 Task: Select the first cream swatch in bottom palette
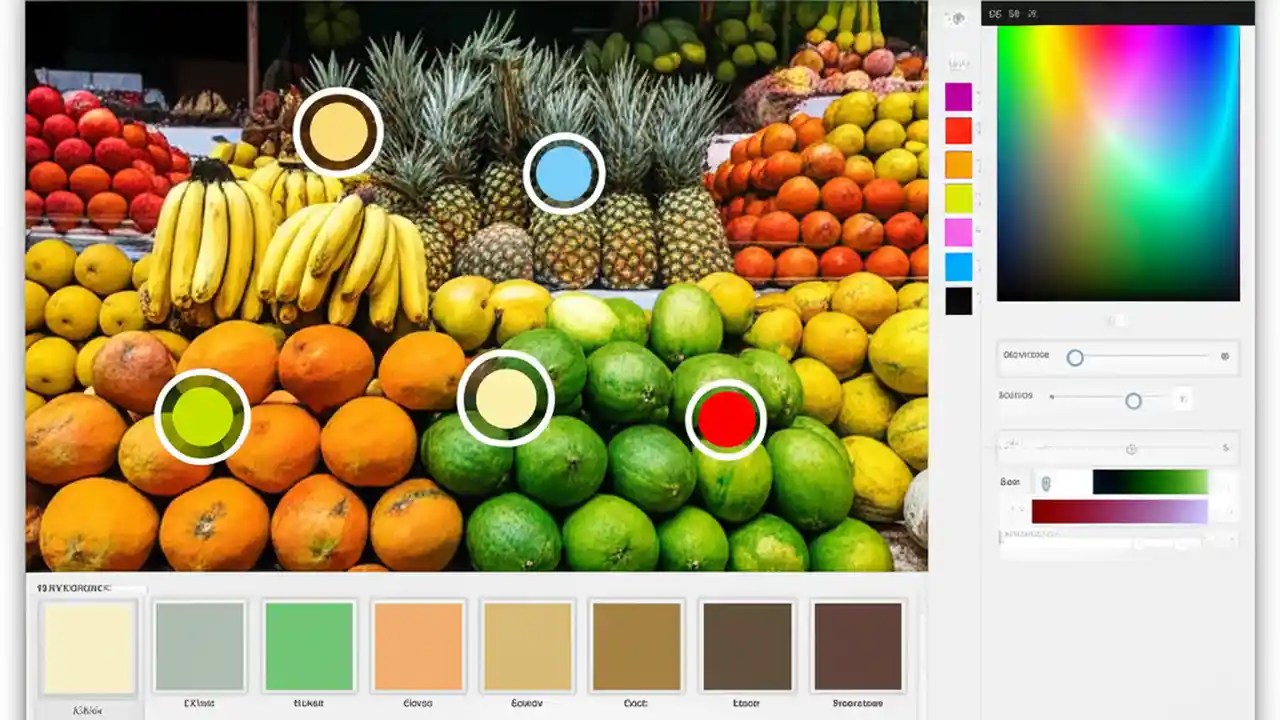click(89, 645)
